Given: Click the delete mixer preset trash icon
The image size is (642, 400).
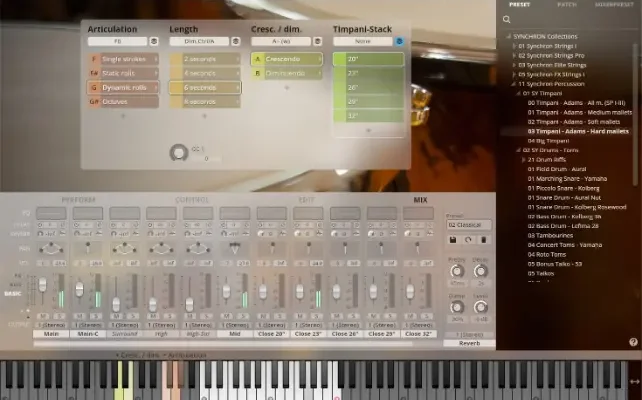Looking at the screenshot, I should point(482,239).
